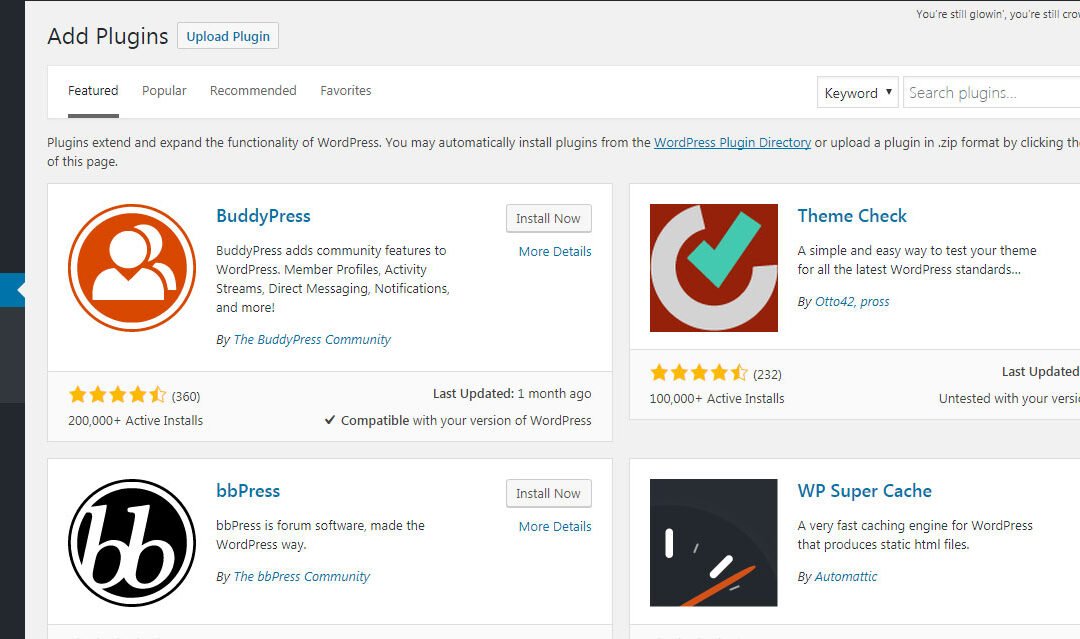Switch to the Popular tab
This screenshot has width=1080, height=639.
pyautogui.click(x=164, y=91)
